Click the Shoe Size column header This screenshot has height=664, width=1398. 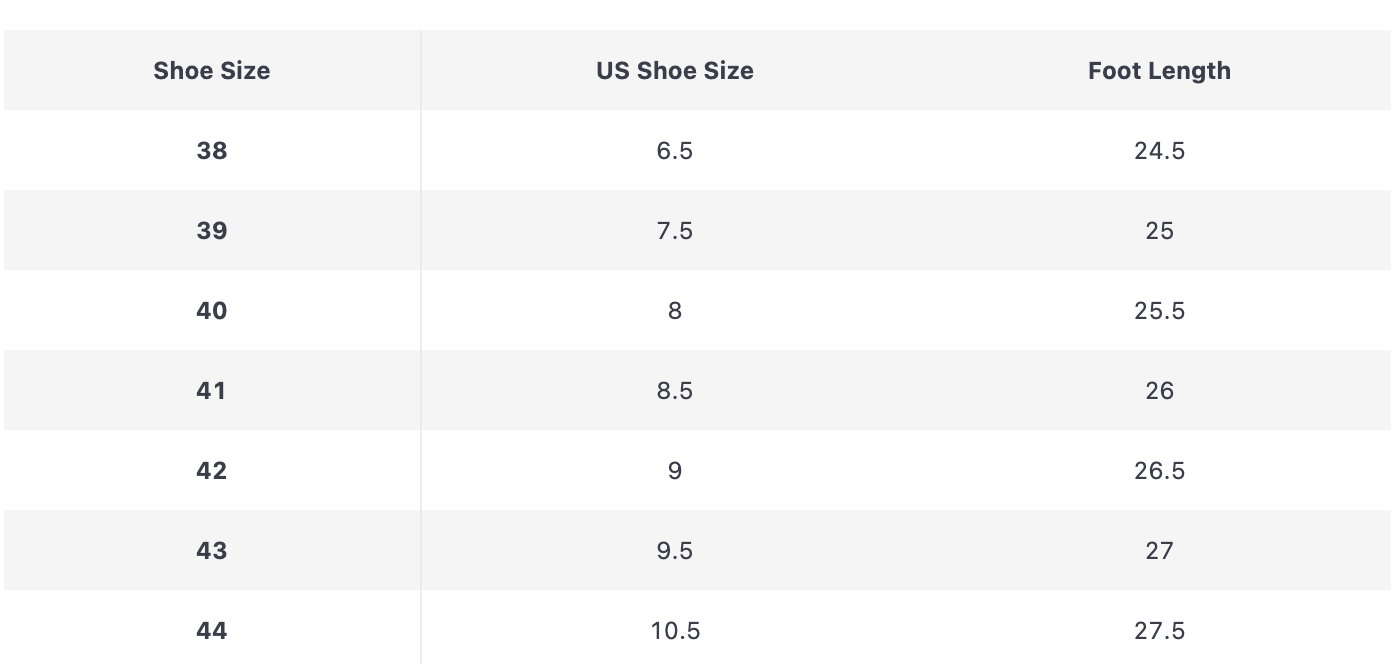pos(211,71)
